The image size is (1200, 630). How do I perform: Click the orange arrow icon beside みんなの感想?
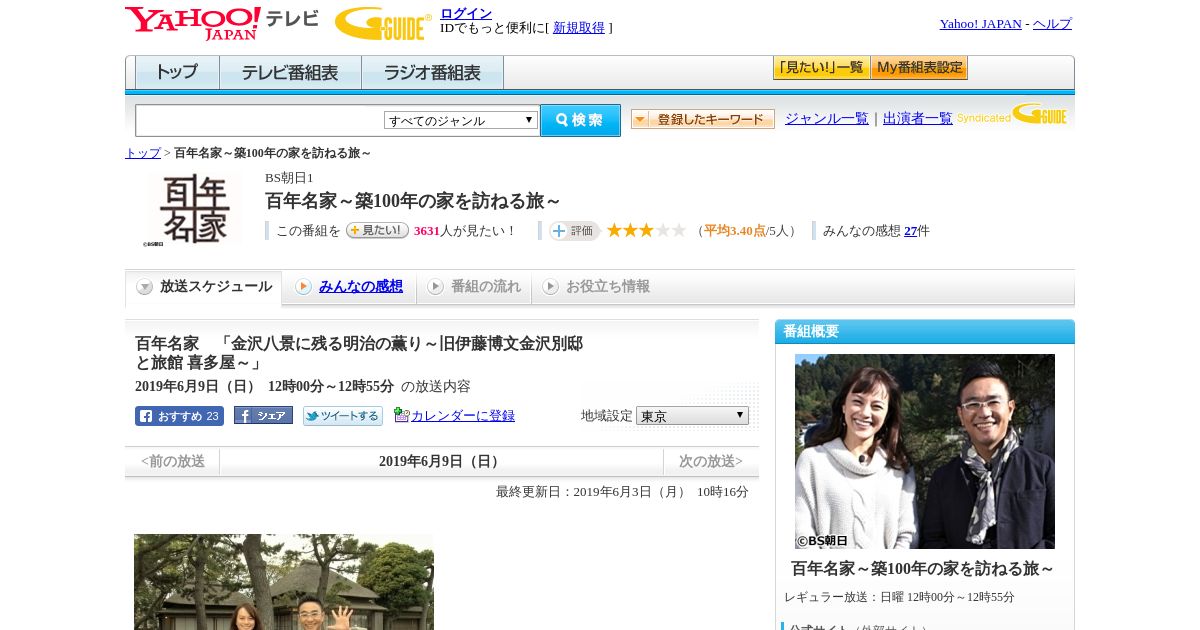tap(303, 287)
